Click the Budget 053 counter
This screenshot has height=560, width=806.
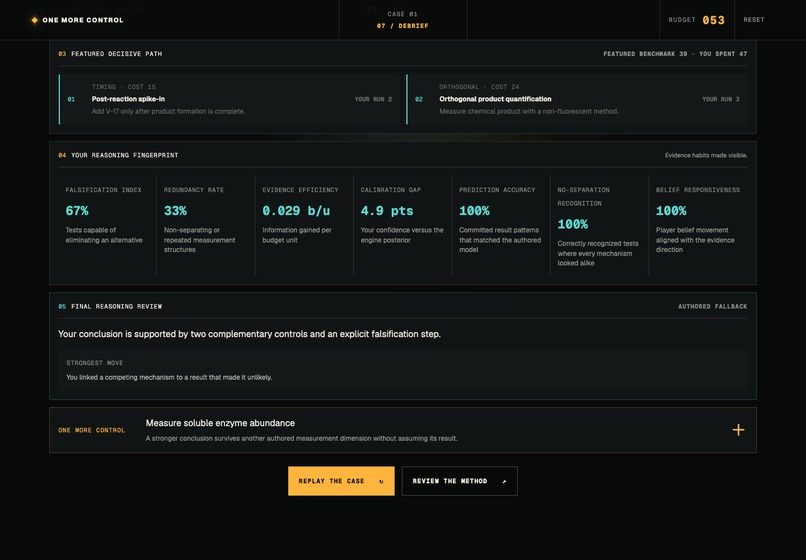click(697, 20)
